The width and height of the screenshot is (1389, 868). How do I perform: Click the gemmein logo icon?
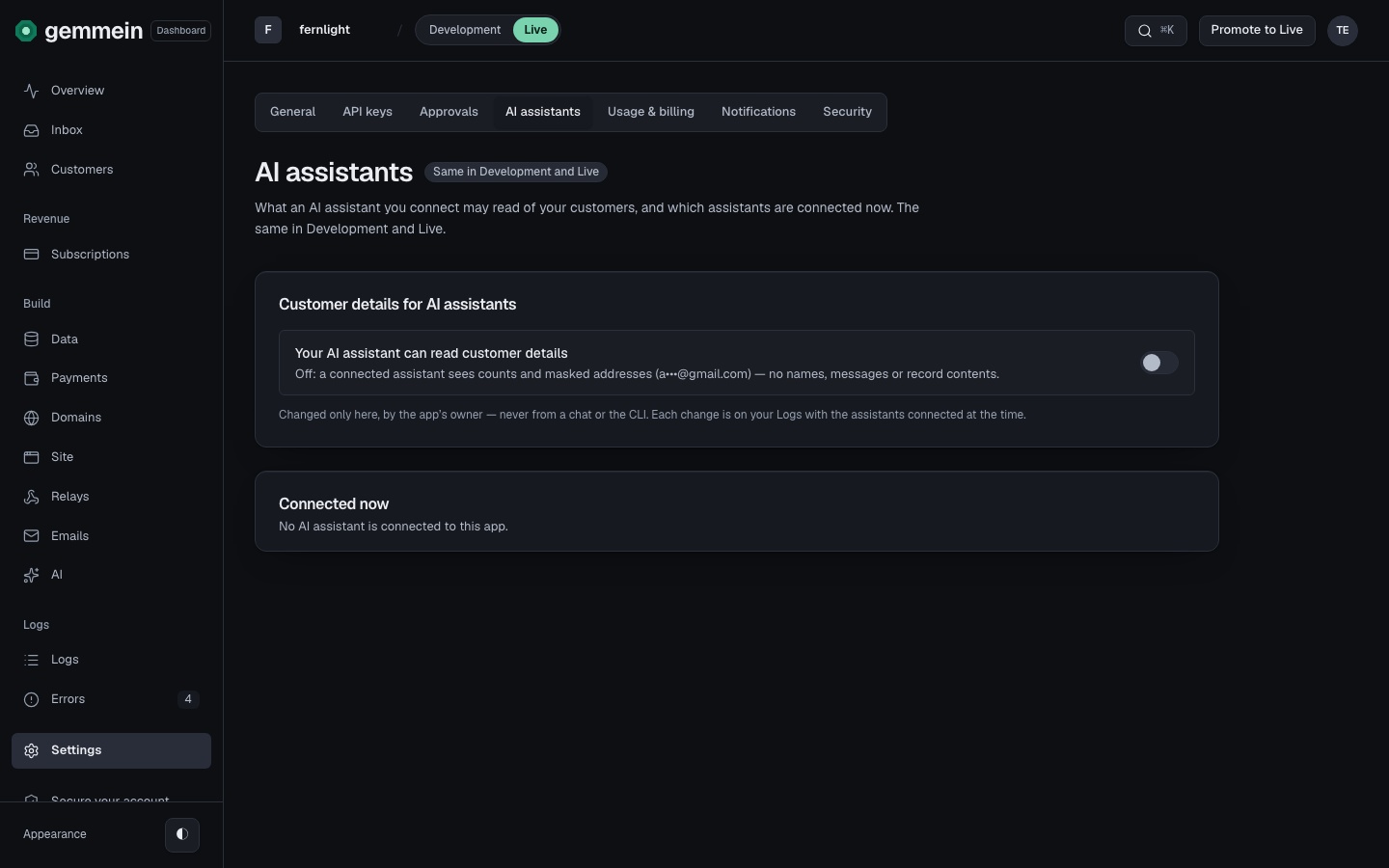coord(26,31)
